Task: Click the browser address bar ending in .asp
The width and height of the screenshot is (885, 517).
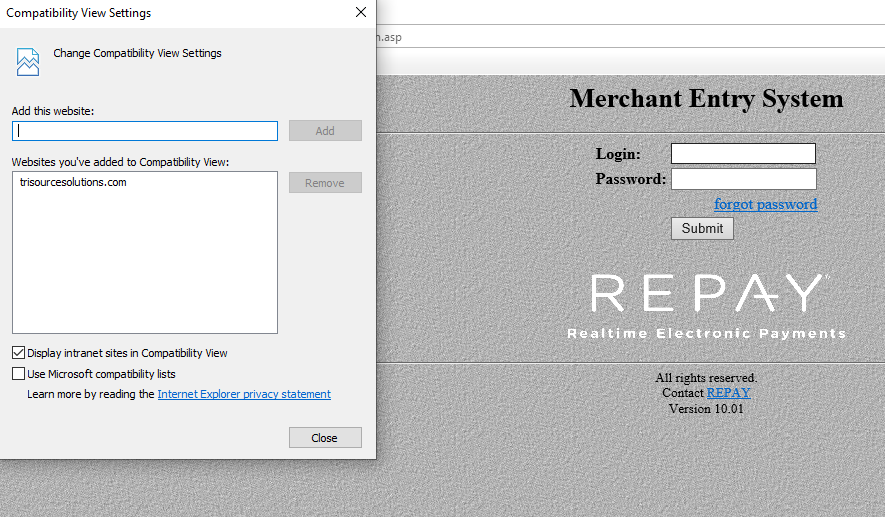Action: (630, 37)
